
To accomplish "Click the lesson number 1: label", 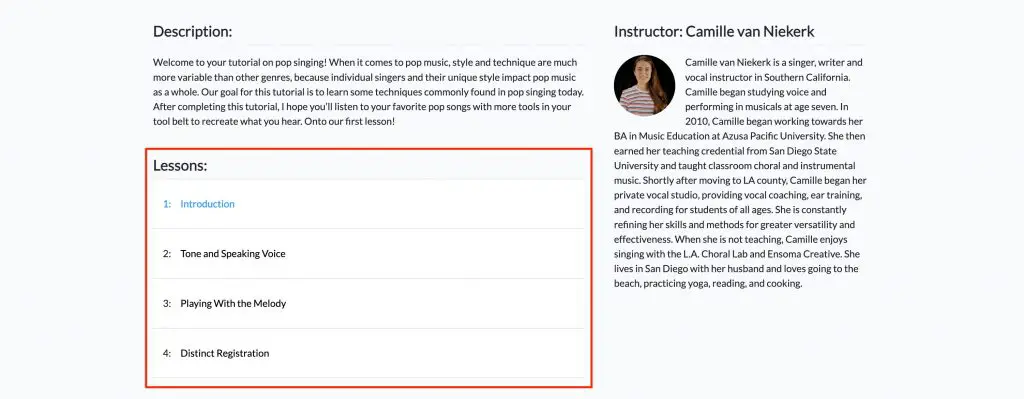I will coord(167,204).
